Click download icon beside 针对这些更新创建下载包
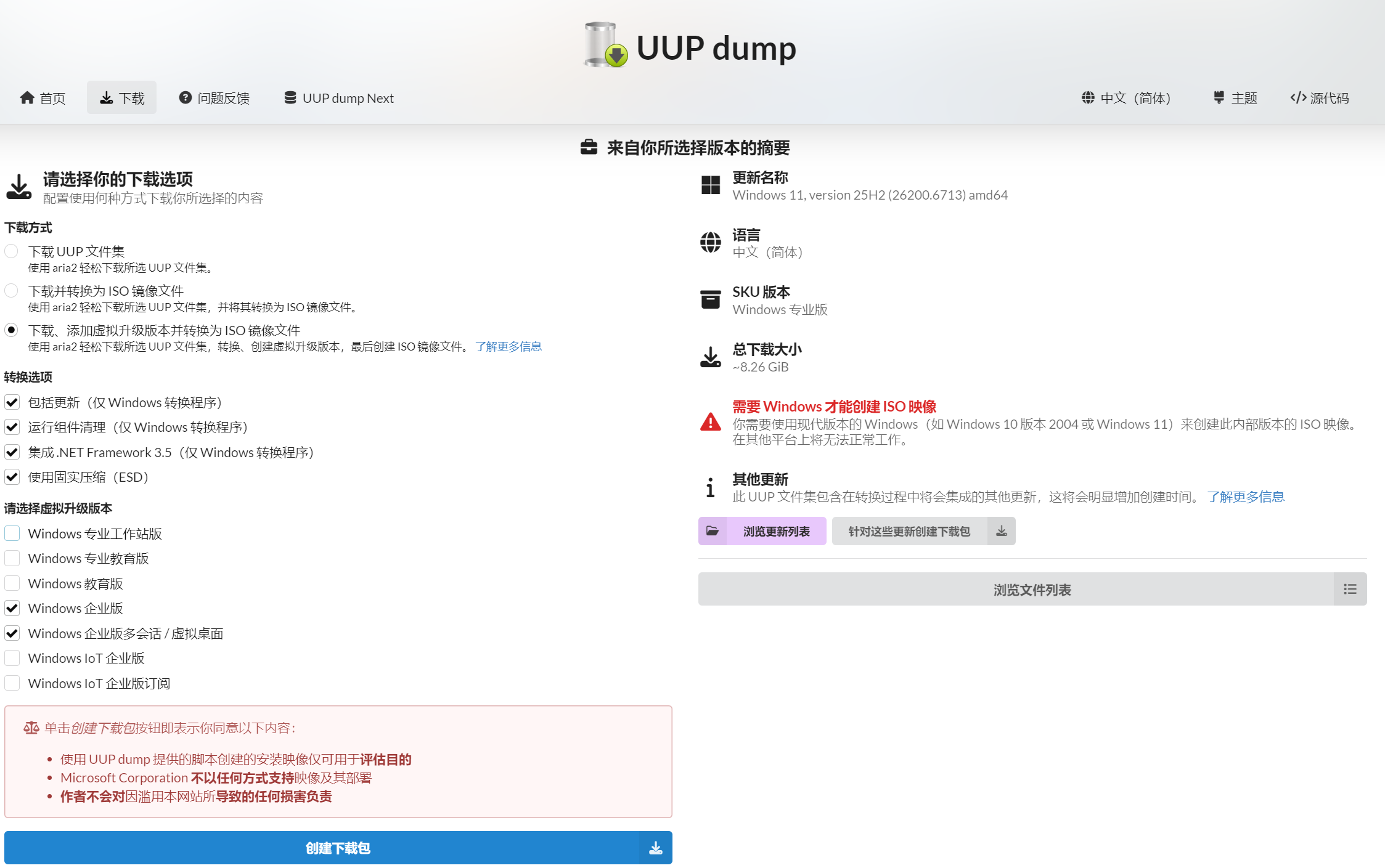 click(1002, 531)
